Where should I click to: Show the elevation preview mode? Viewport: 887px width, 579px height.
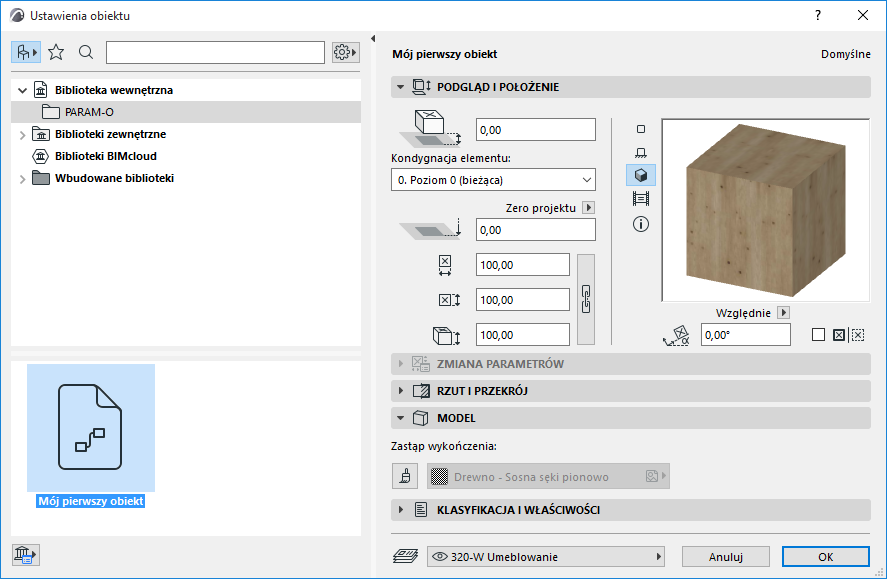tap(641, 151)
